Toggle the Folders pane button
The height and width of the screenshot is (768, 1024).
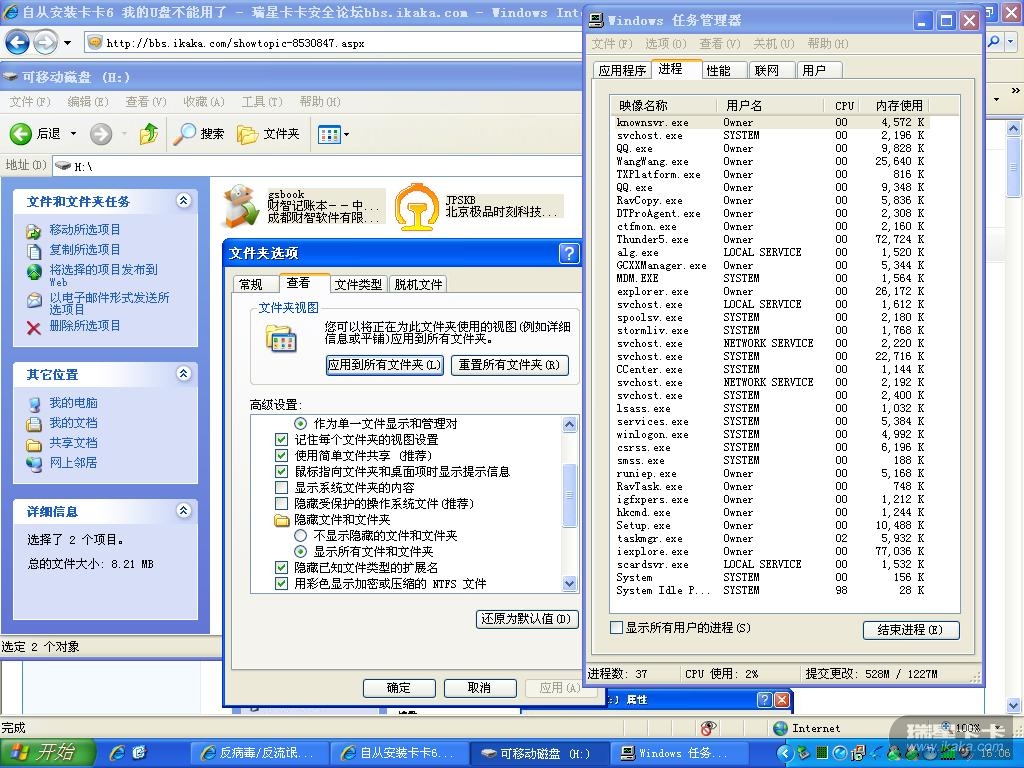(268, 134)
